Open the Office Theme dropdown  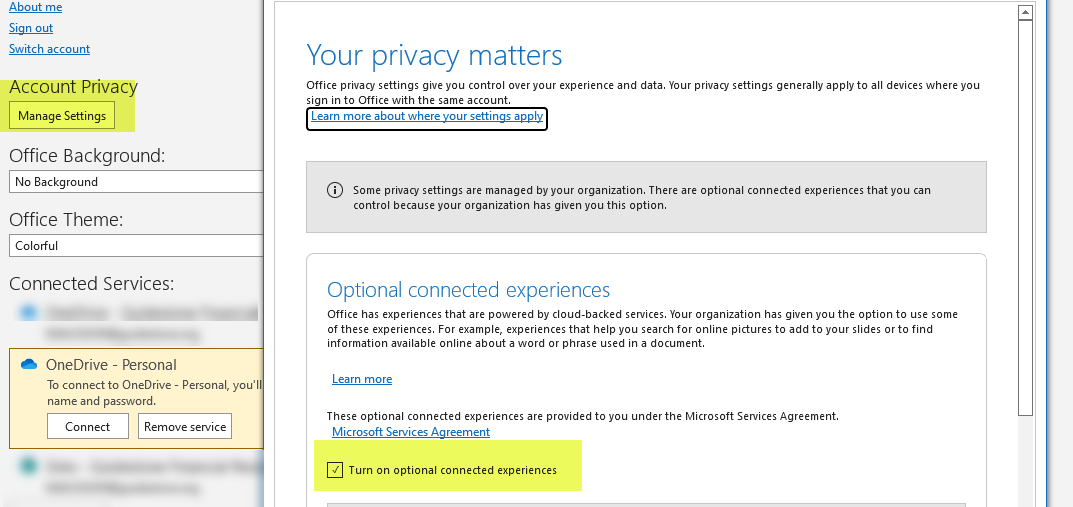[136, 246]
